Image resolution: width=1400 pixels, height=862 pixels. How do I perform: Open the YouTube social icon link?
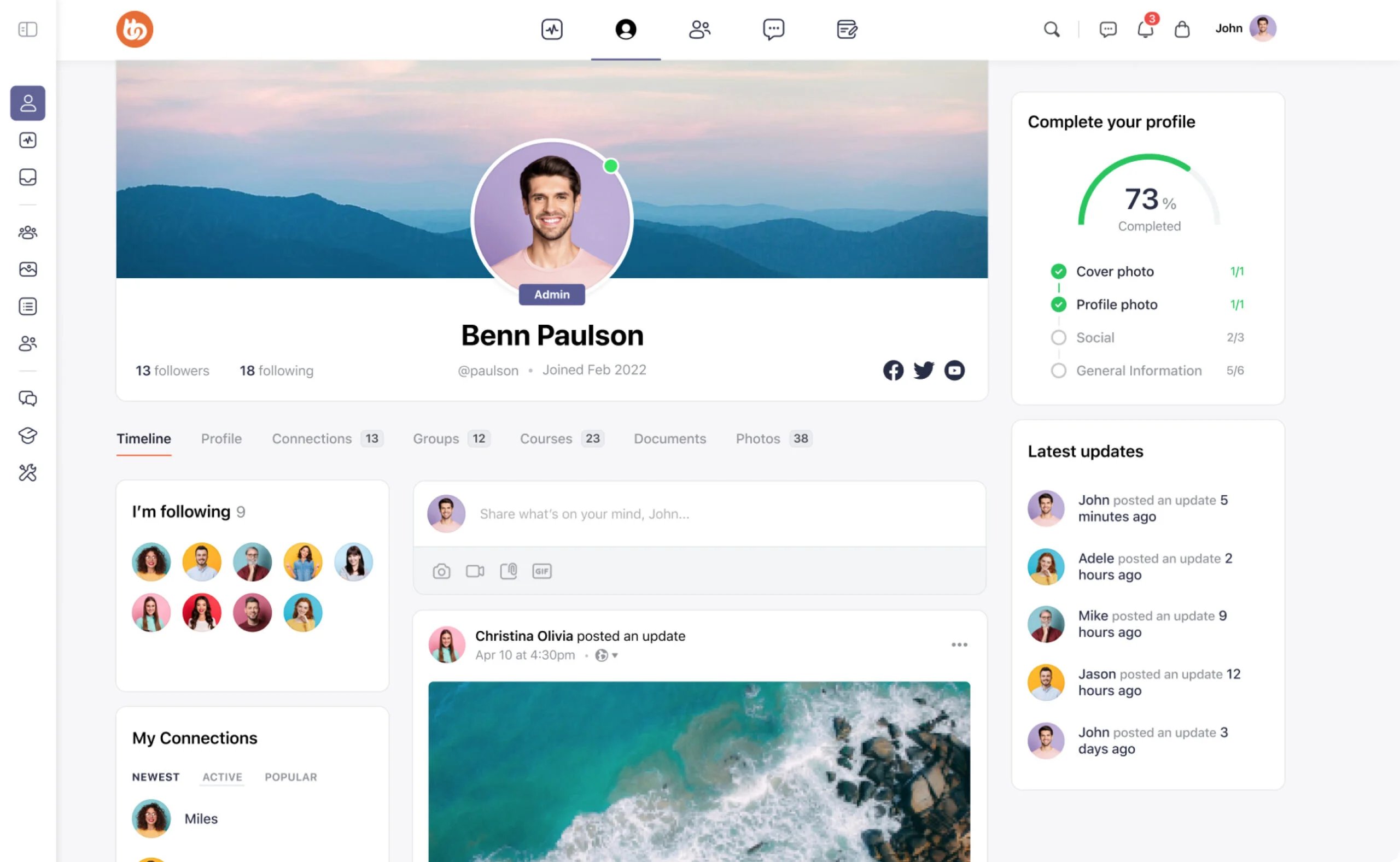[954, 371]
